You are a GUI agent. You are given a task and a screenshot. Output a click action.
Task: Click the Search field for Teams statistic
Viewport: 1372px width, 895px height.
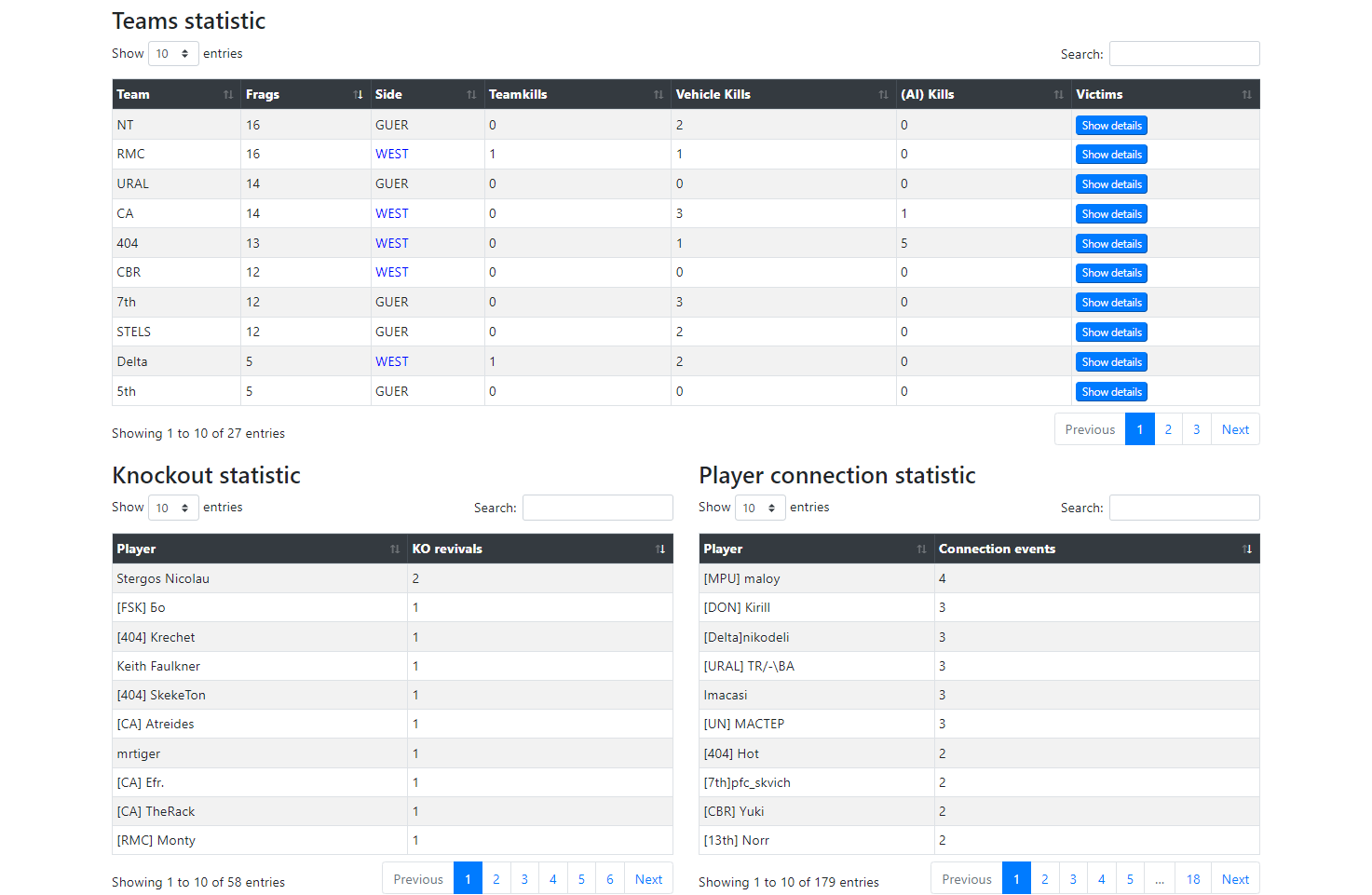coord(1183,53)
